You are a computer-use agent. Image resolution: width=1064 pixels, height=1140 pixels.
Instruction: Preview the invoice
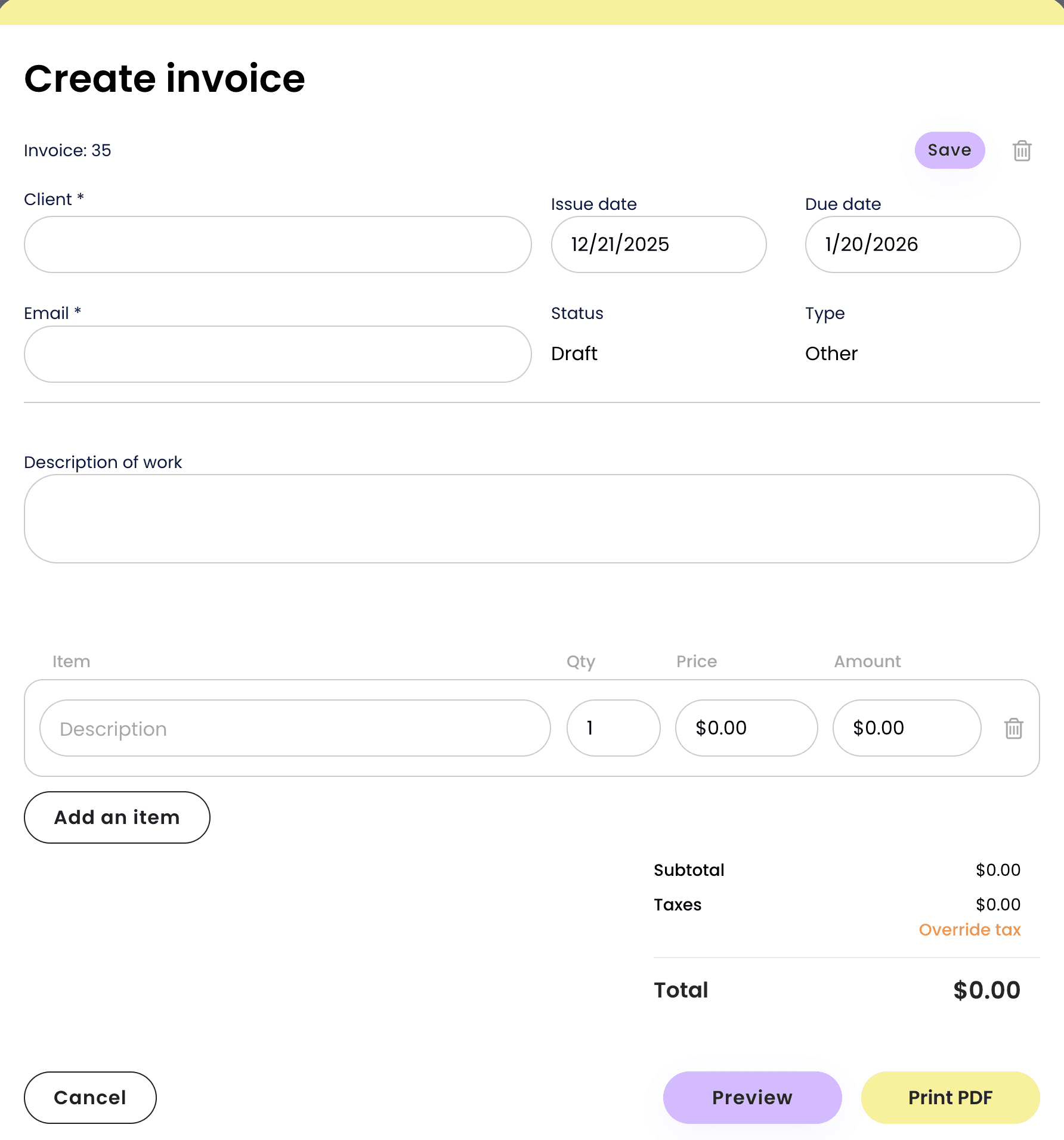pyautogui.click(x=752, y=1098)
